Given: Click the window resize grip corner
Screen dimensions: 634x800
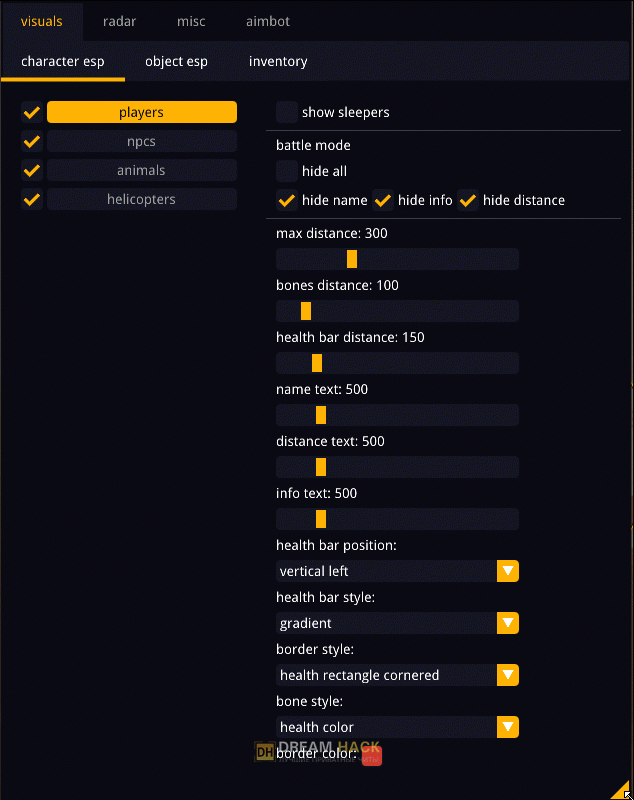Looking at the screenshot, I should click(x=621, y=789).
